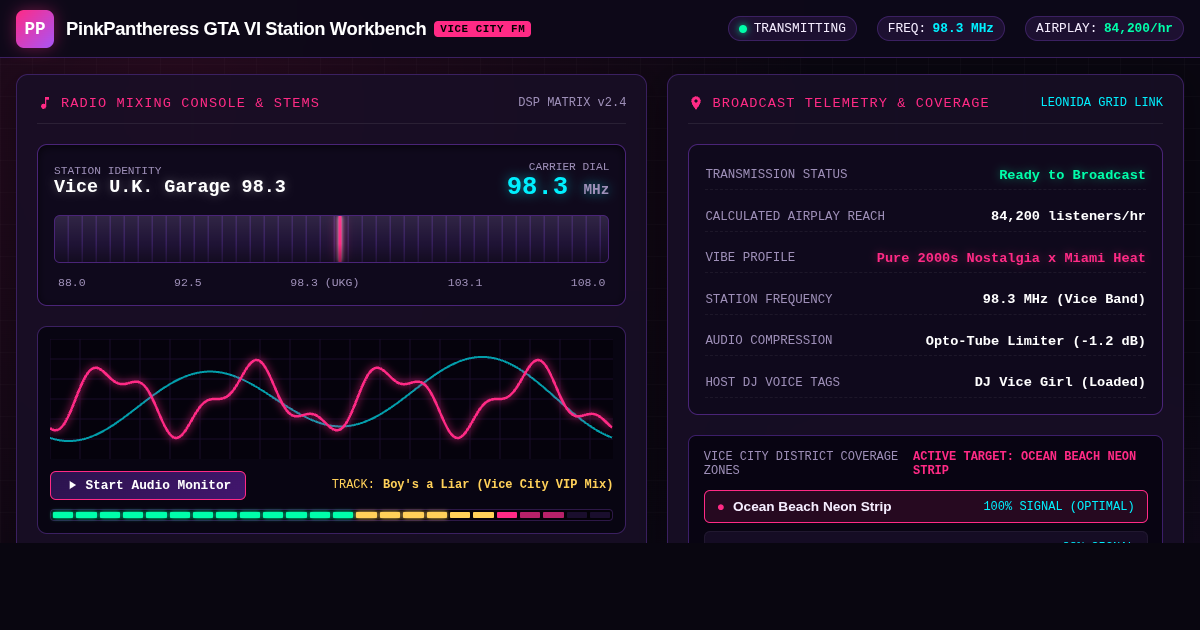The width and height of the screenshot is (1200, 630).
Task: Click the HOST DJ VOICE TAGS label
Action: point(773,382)
